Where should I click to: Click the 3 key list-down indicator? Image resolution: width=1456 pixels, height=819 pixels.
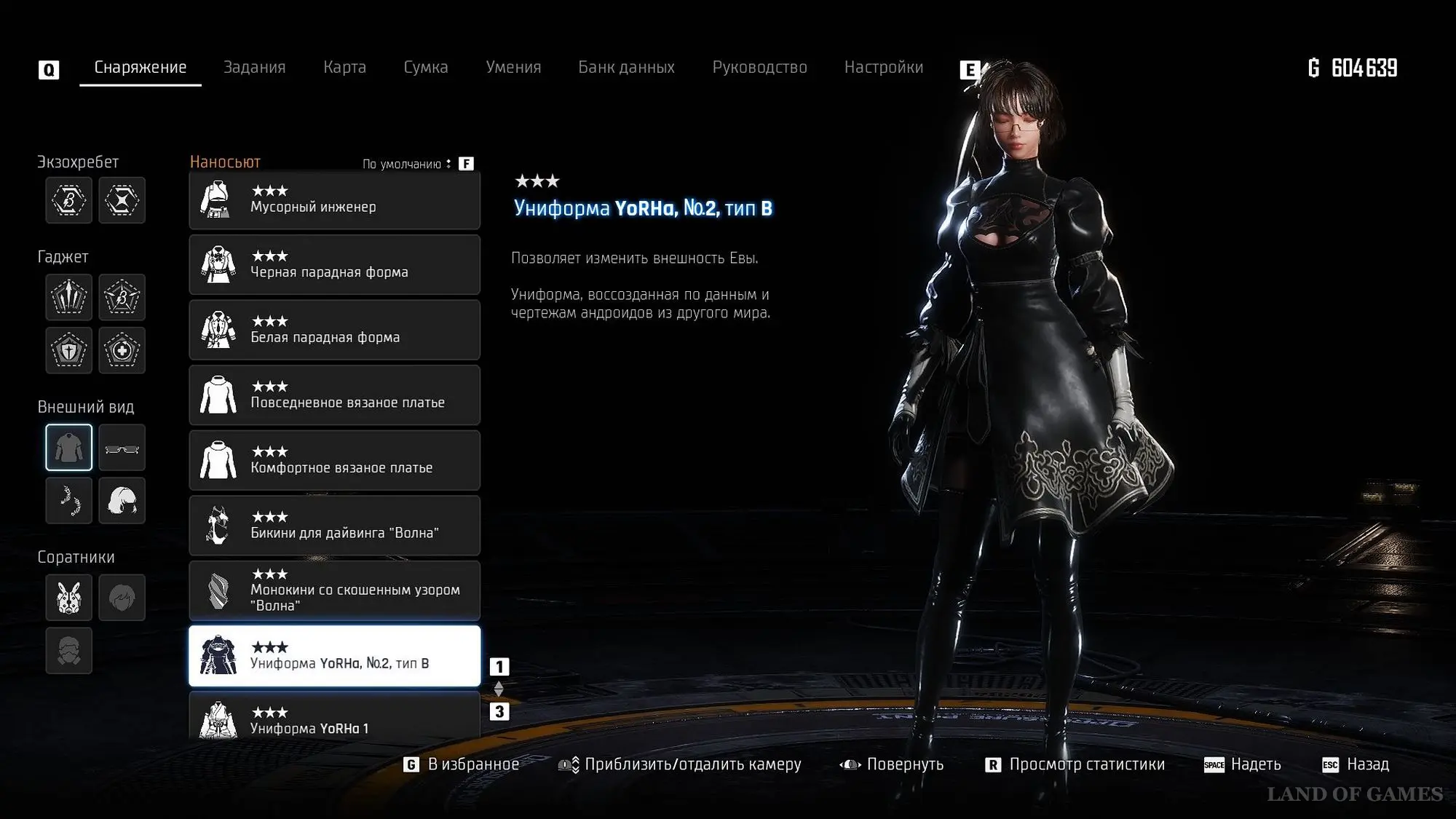pos(499,711)
